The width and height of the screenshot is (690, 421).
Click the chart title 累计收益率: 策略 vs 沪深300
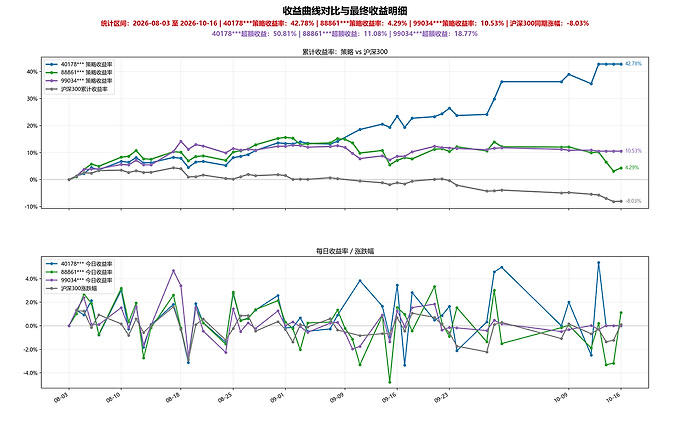tap(345, 52)
